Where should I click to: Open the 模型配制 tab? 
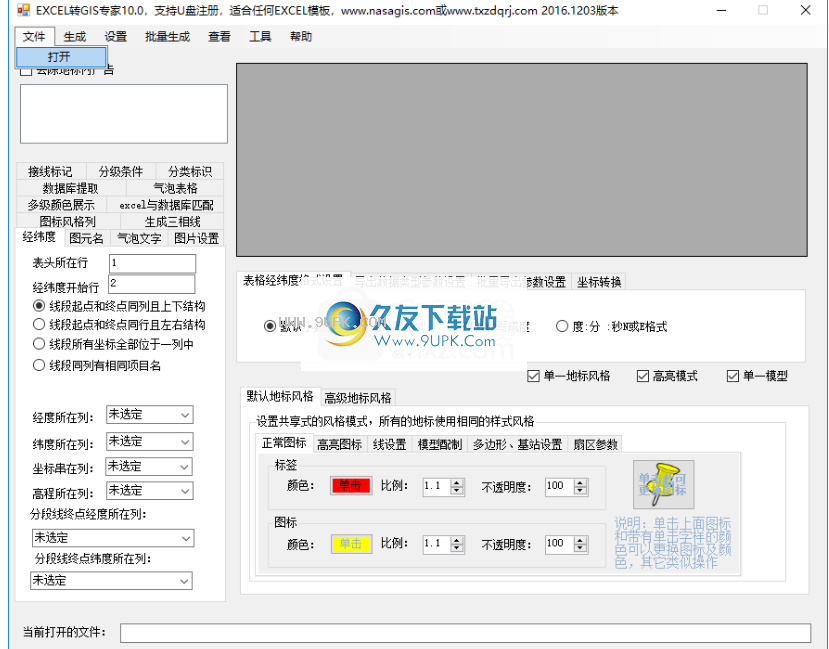[439, 444]
